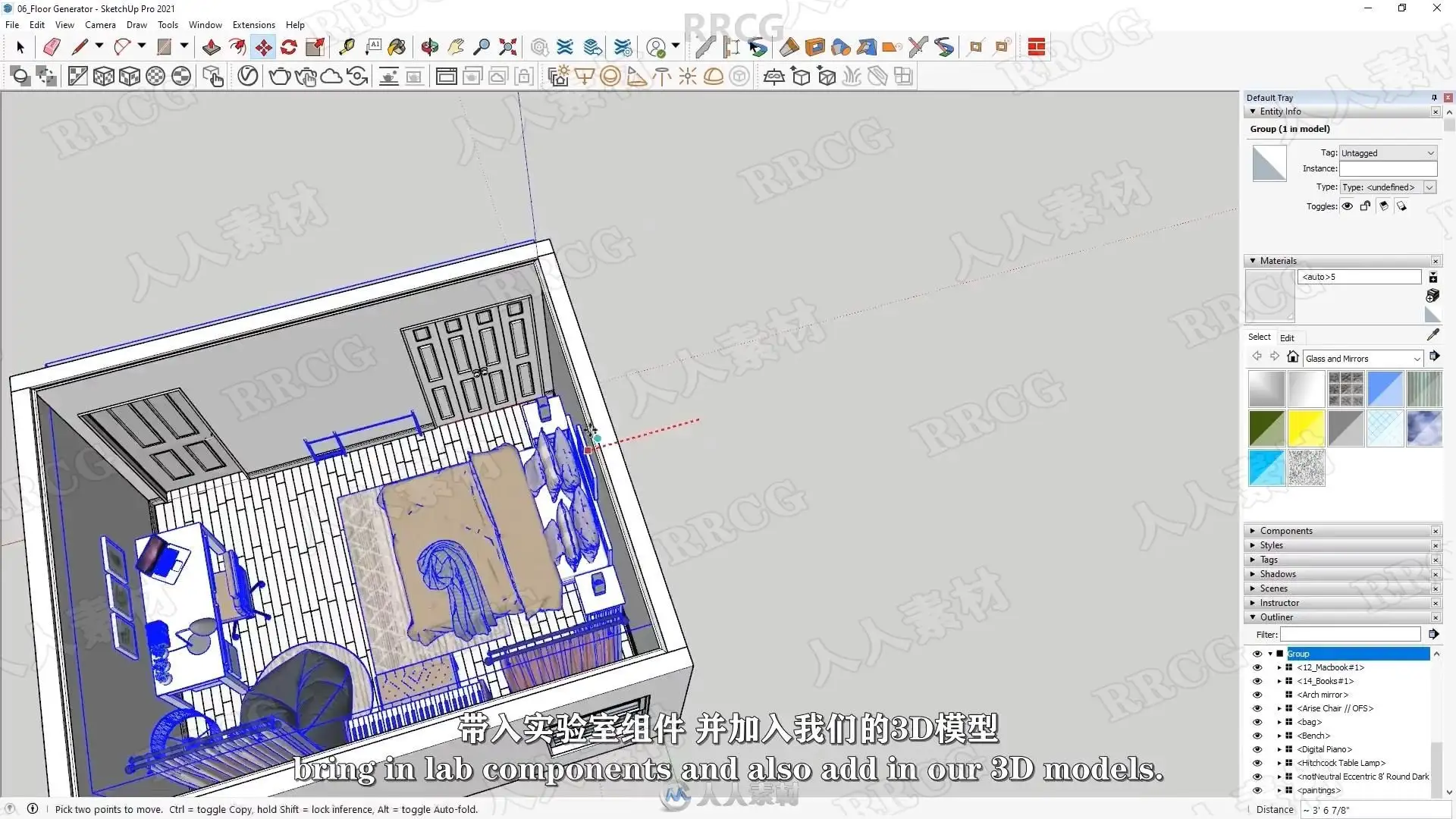Image resolution: width=1456 pixels, height=819 pixels.
Task: Click Create Material icon in Materials panel
Action: pos(1432,295)
